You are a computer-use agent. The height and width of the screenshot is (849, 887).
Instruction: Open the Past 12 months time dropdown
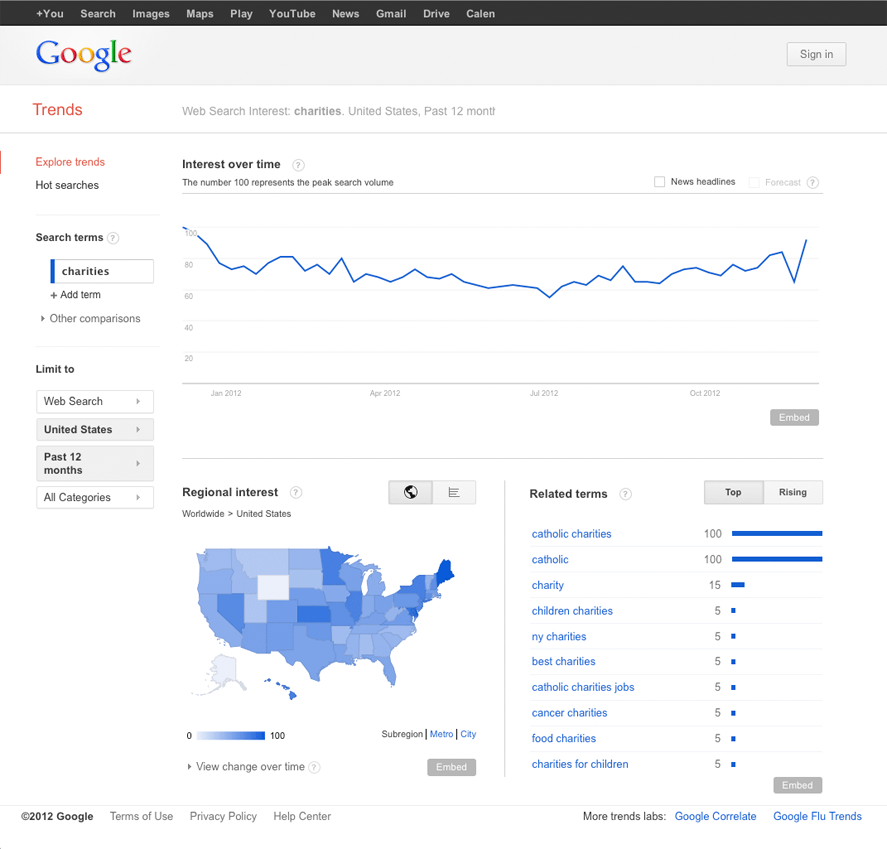tap(95, 463)
